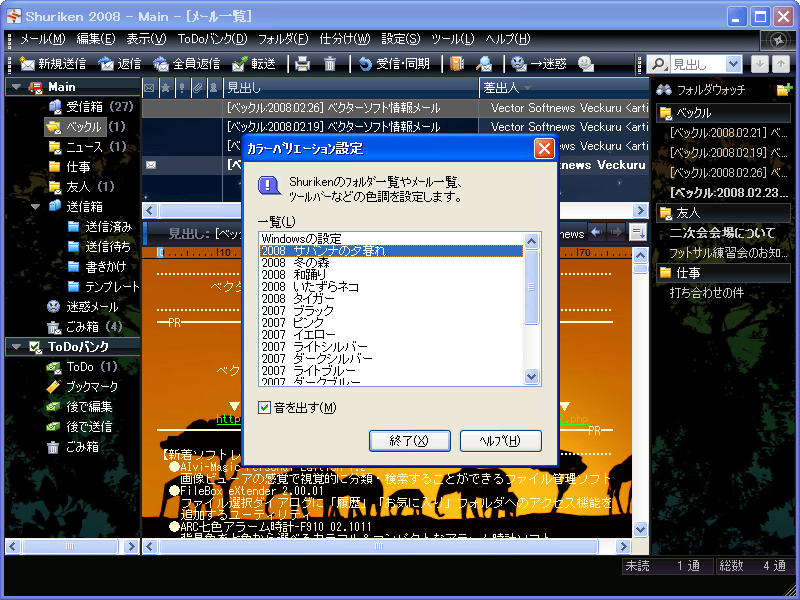Sort by the envelope status column icon
The image size is (800, 600).
[x=149, y=88]
